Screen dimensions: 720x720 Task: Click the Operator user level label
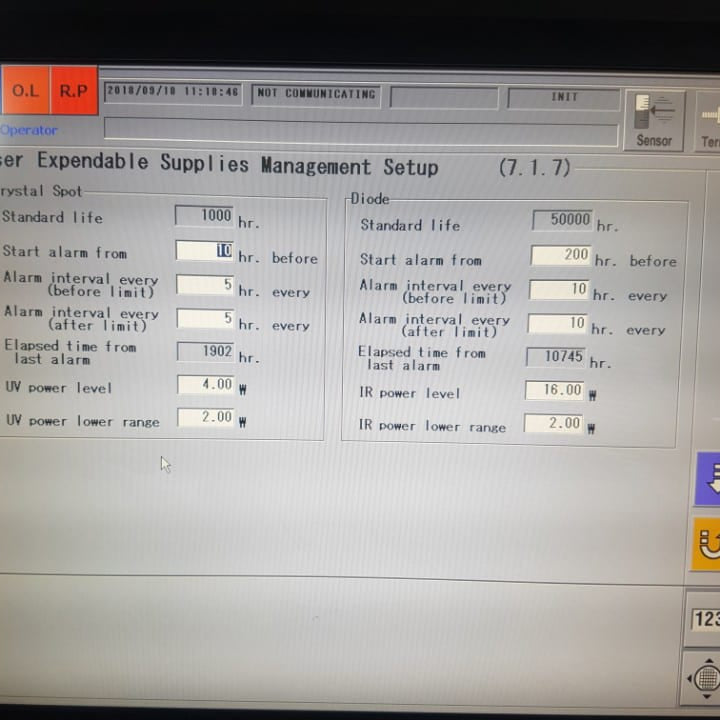pyautogui.click(x=29, y=130)
